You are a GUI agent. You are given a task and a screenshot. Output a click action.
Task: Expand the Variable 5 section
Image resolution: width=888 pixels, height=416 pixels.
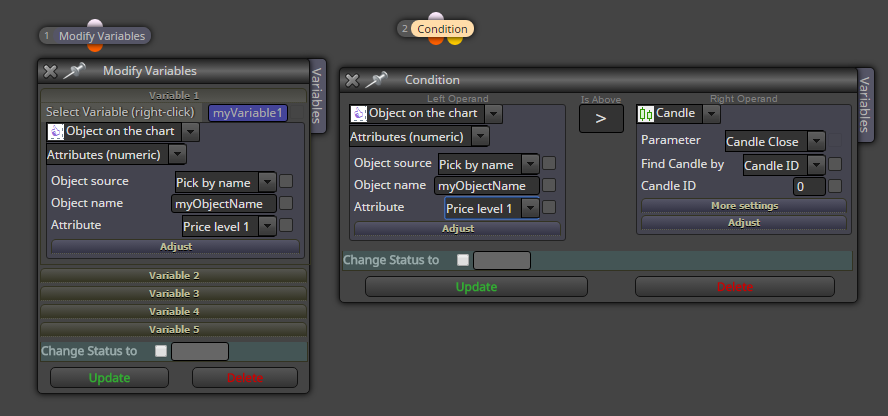click(174, 329)
